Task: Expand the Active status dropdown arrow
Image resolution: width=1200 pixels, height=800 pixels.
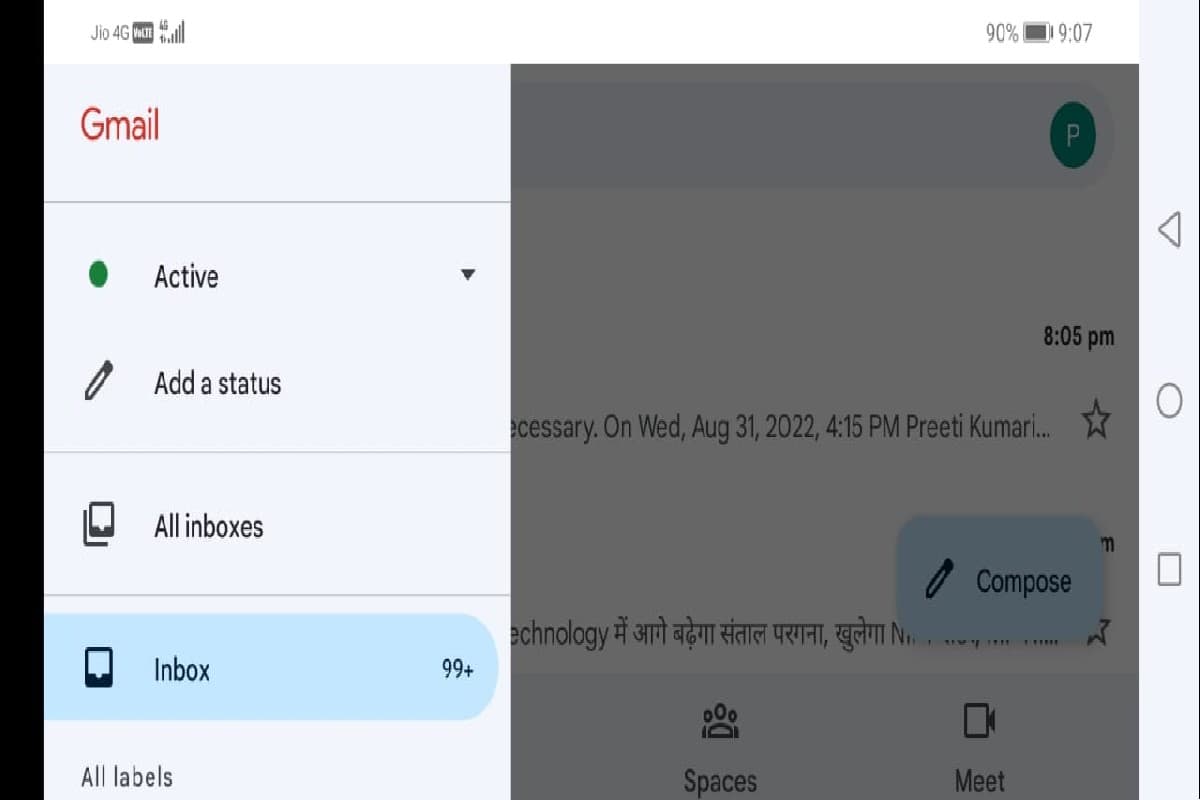Action: (x=467, y=275)
